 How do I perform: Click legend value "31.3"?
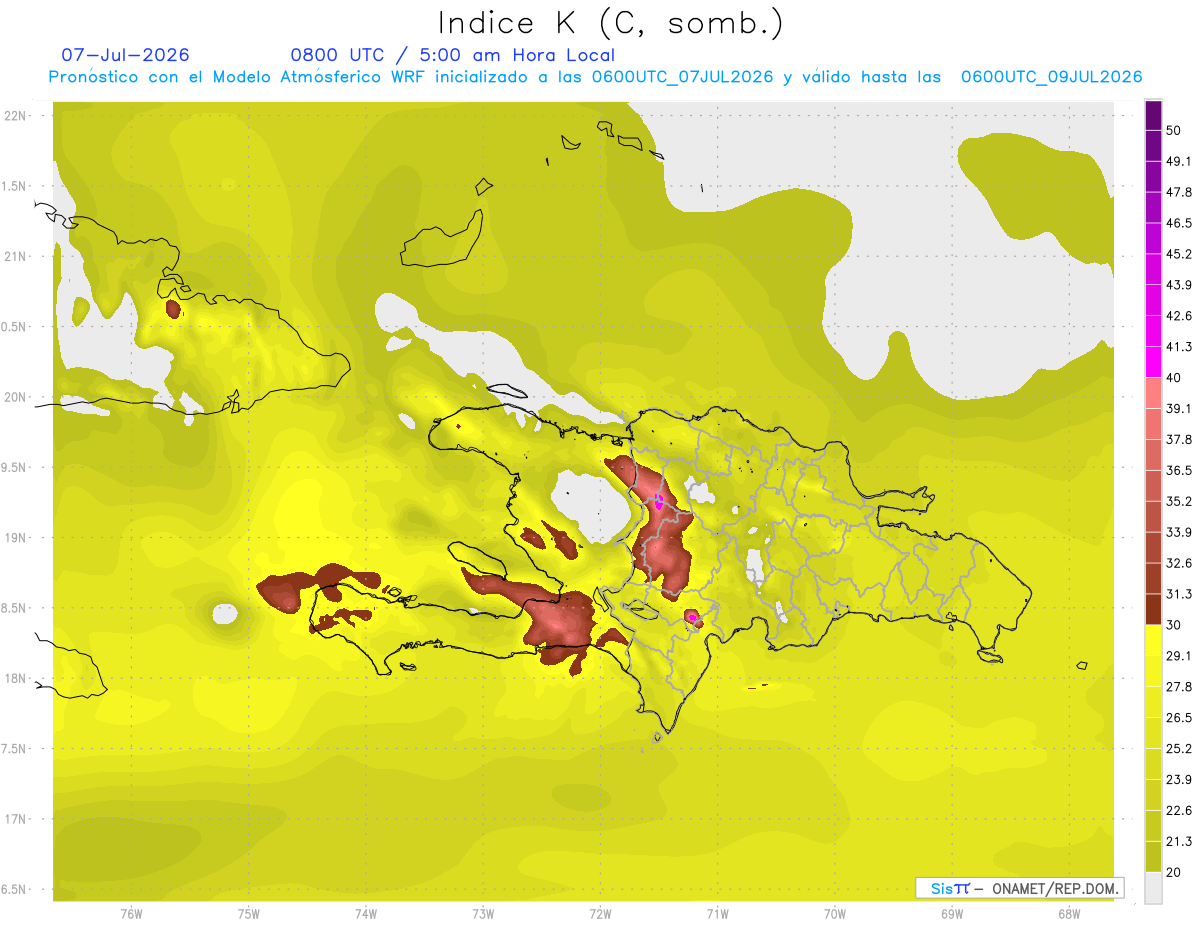1179,594
